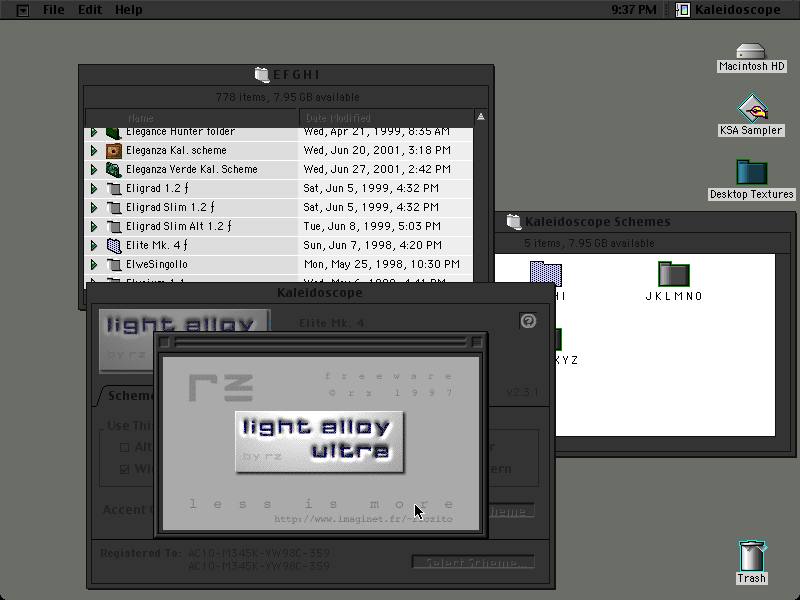The width and height of the screenshot is (800, 600).
Task: Click the E F G H I window title bar
Action: [286, 74]
